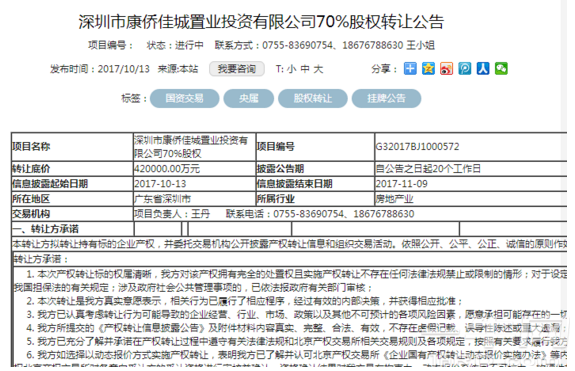575x371 pixels.
Task: Click the 我要咨询 button
Action: tap(237, 69)
